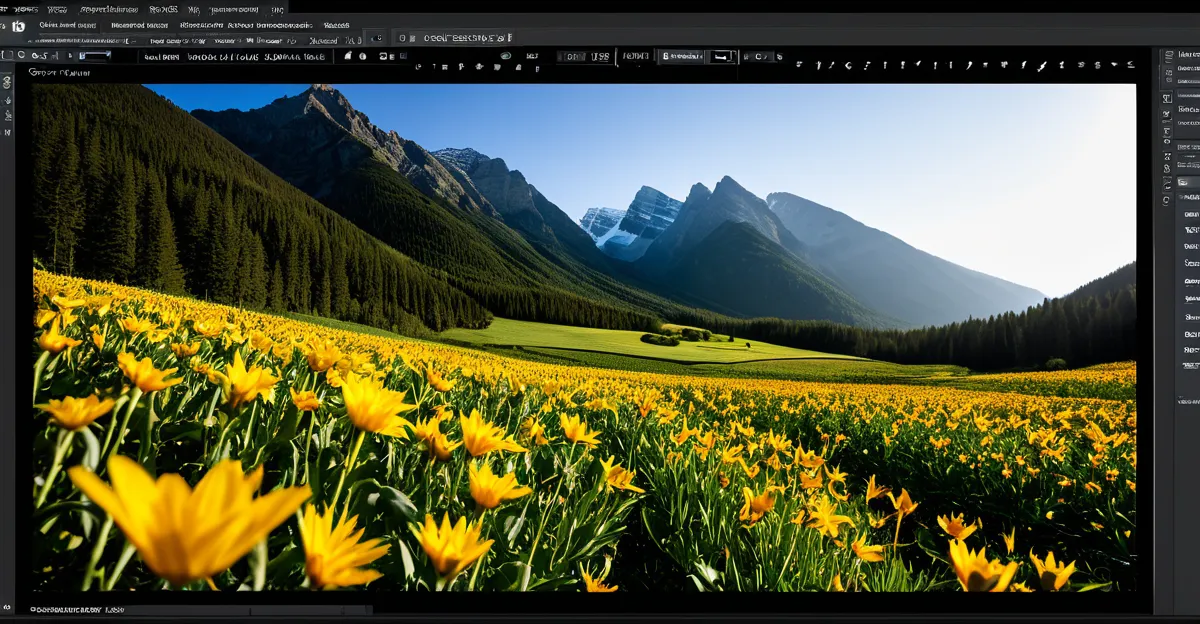Click the blue-highlighted input field in the options bar
The width and height of the screenshot is (1200, 624).
coord(95,56)
